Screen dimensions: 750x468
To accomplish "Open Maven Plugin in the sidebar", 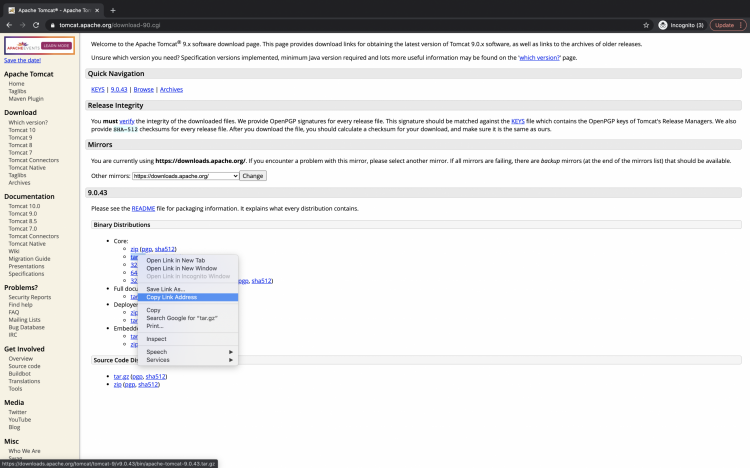I will coord(26,99).
